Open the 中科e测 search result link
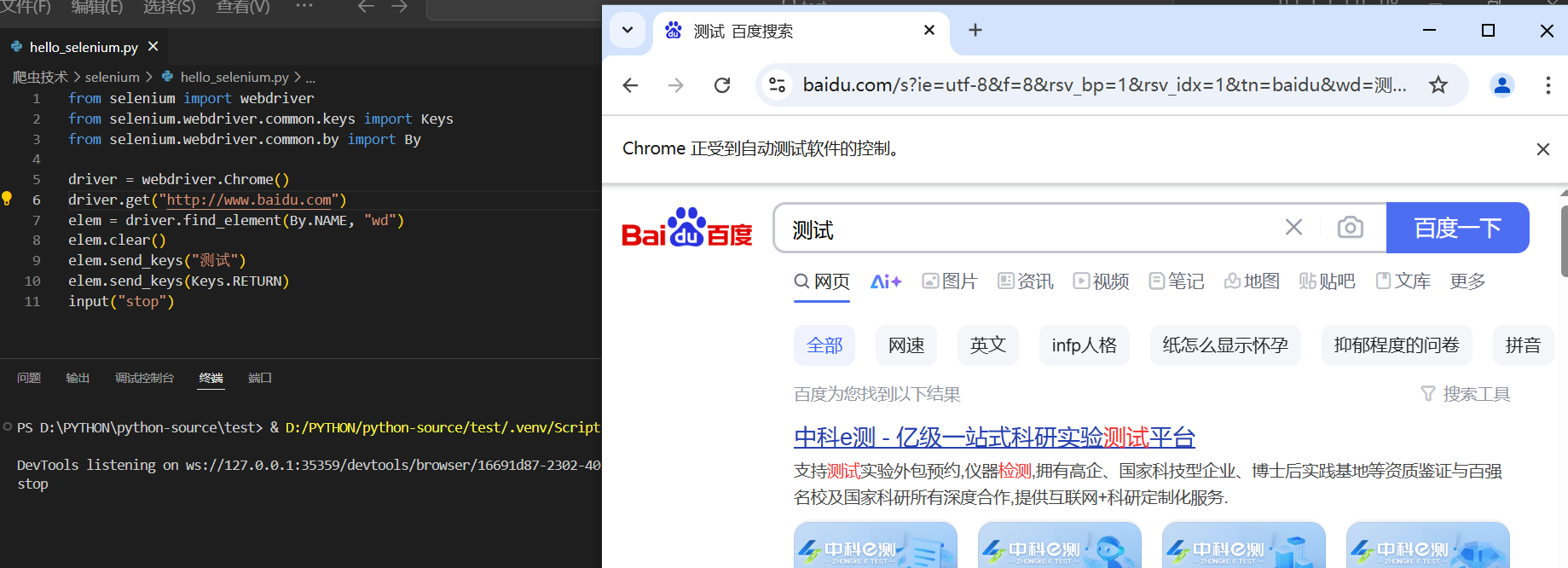1568x568 pixels. (994, 438)
